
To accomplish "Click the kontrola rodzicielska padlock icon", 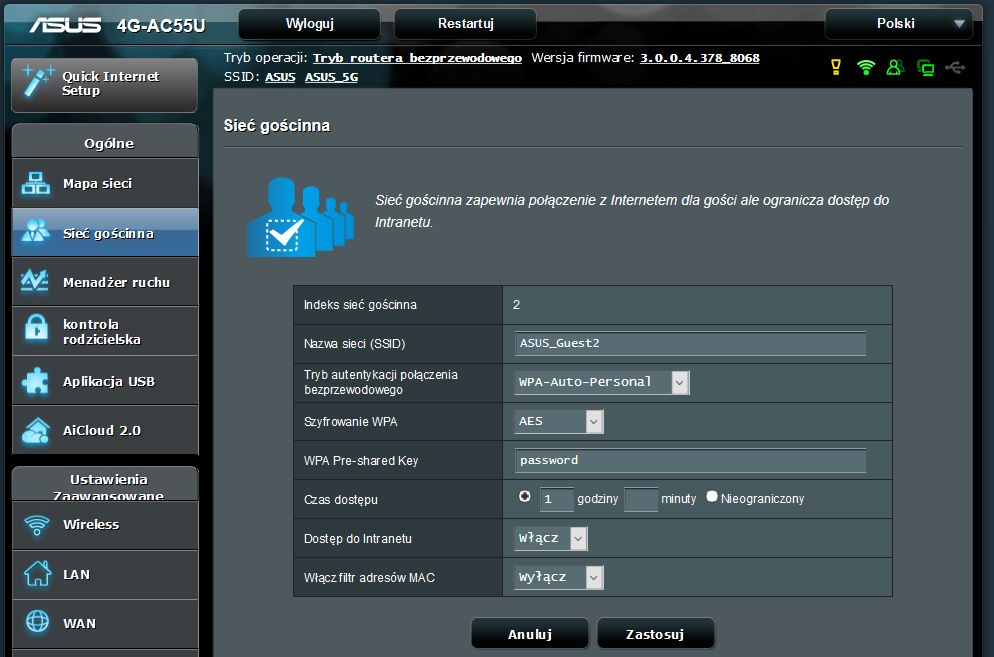I will (x=36, y=328).
